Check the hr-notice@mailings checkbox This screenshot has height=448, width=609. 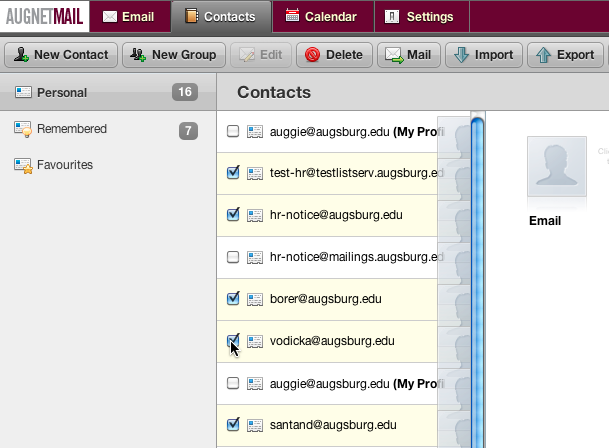(233, 257)
